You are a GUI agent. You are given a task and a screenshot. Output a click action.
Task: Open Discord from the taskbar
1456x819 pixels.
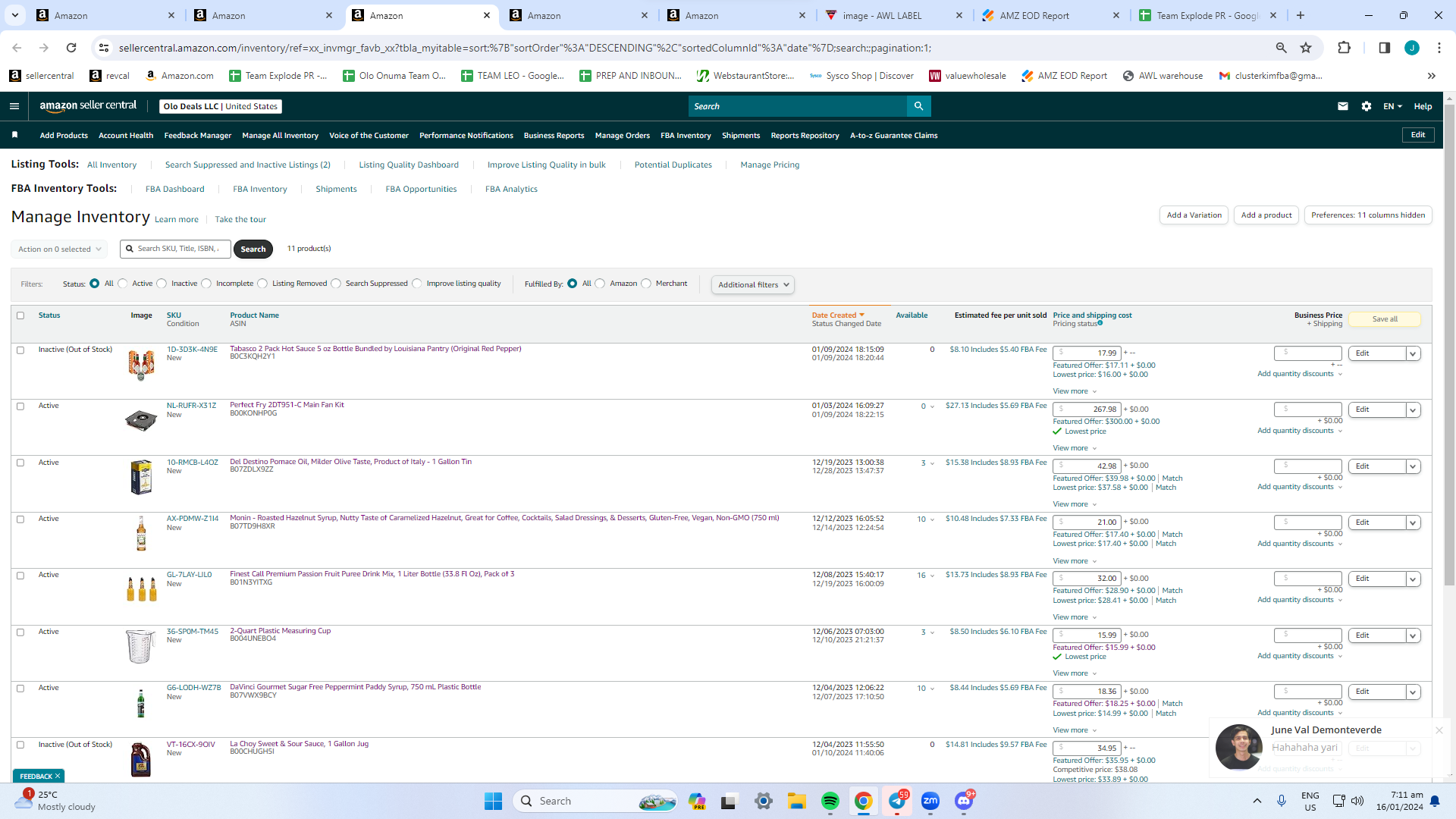point(964,801)
